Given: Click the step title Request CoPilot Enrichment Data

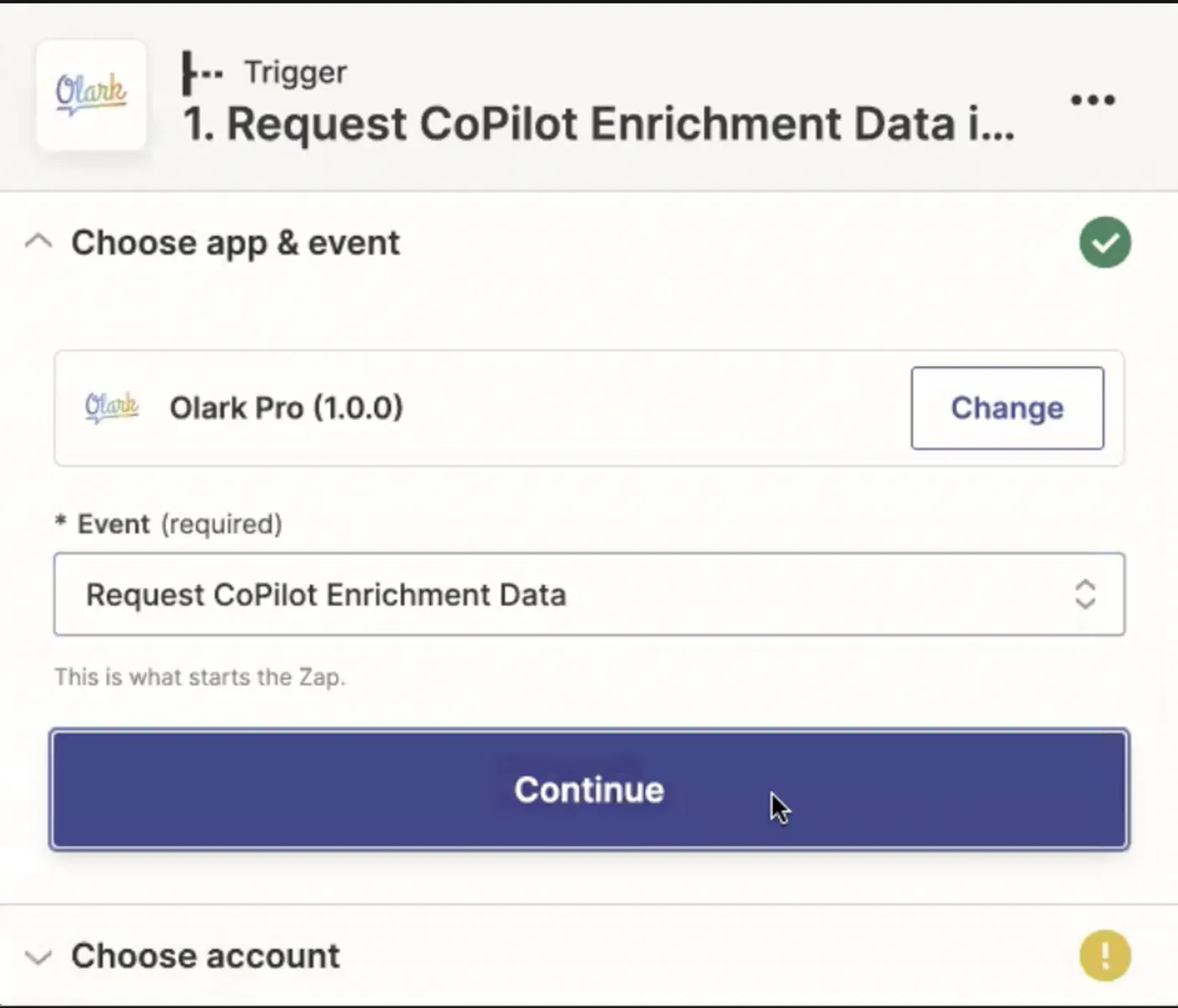Looking at the screenshot, I should [598, 124].
